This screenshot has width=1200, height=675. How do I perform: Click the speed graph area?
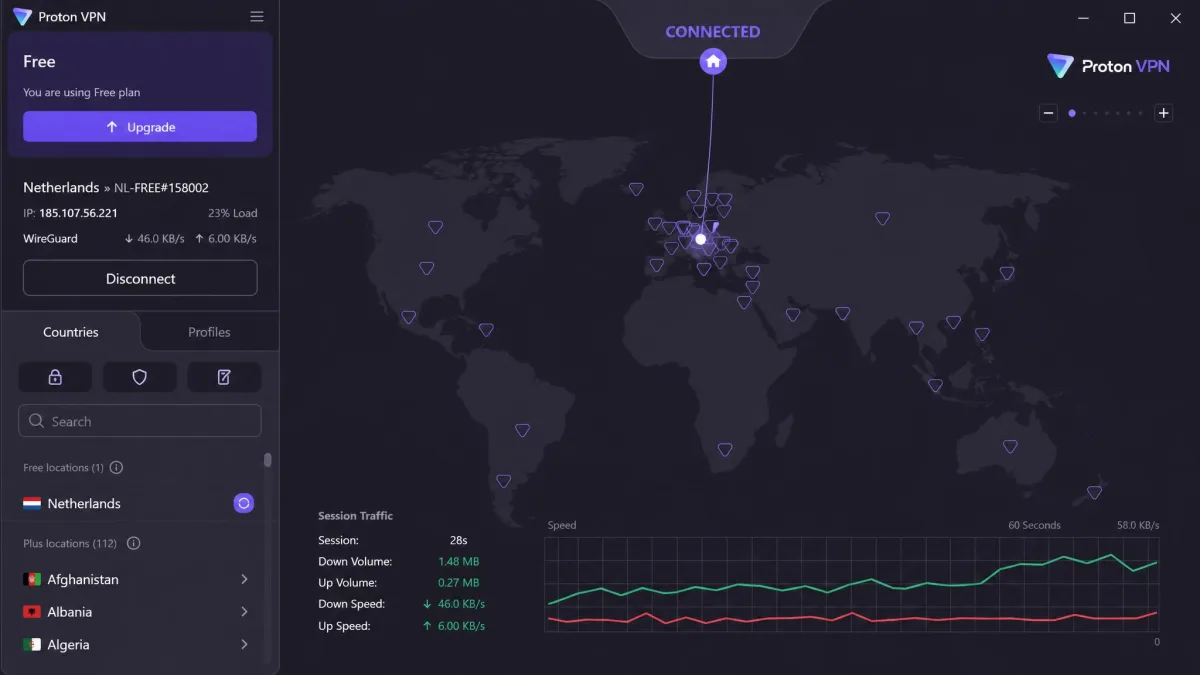(x=851, y=584)
